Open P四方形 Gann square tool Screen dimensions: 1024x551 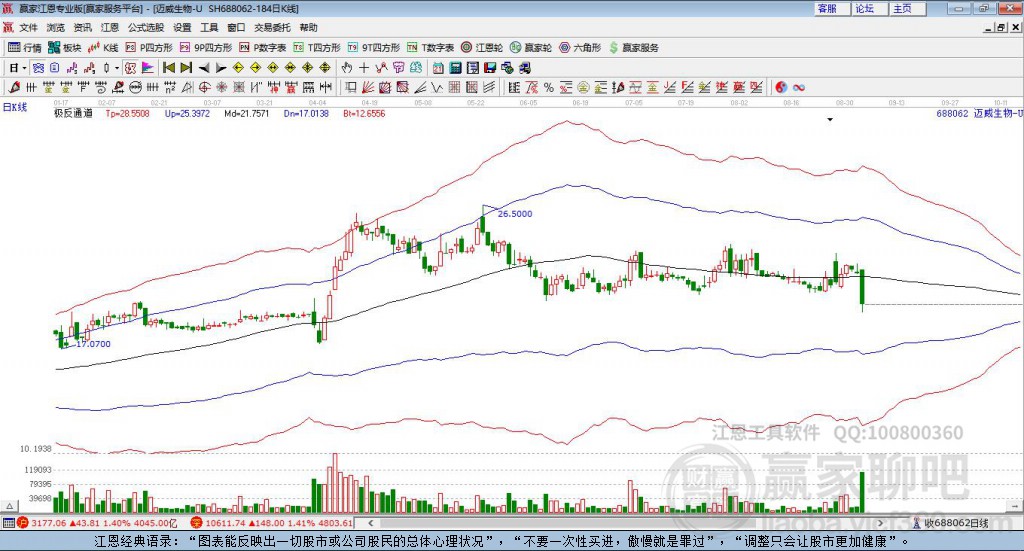click(x=149, y=48)
